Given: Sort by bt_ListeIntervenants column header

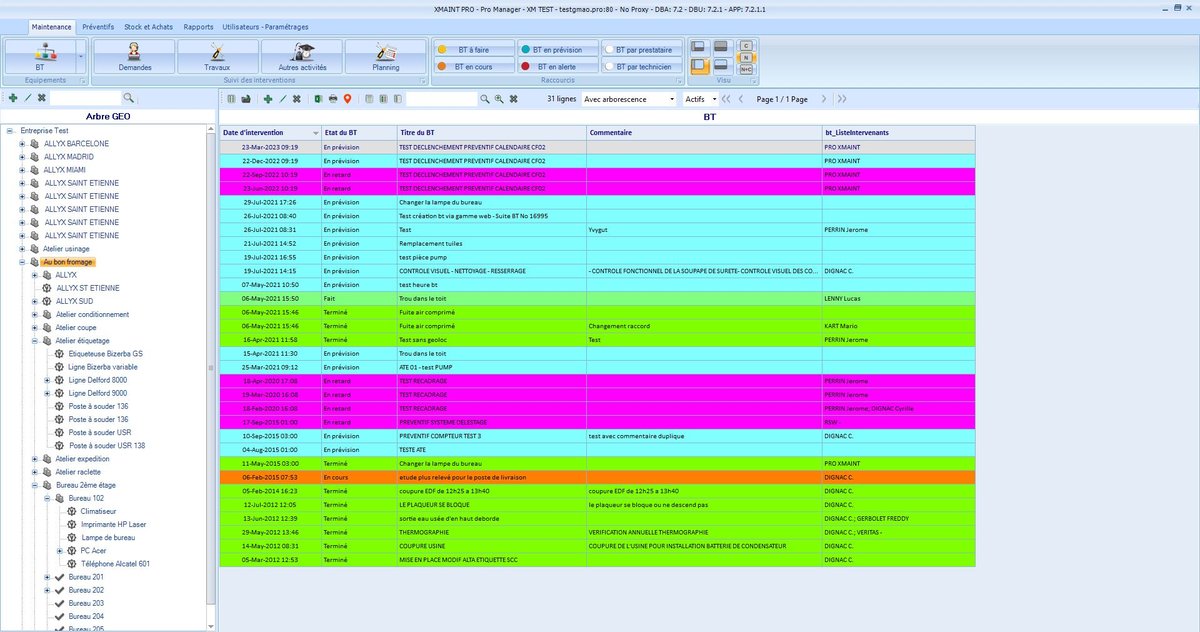Looking at the screenshot, I should tap(898, 132).
